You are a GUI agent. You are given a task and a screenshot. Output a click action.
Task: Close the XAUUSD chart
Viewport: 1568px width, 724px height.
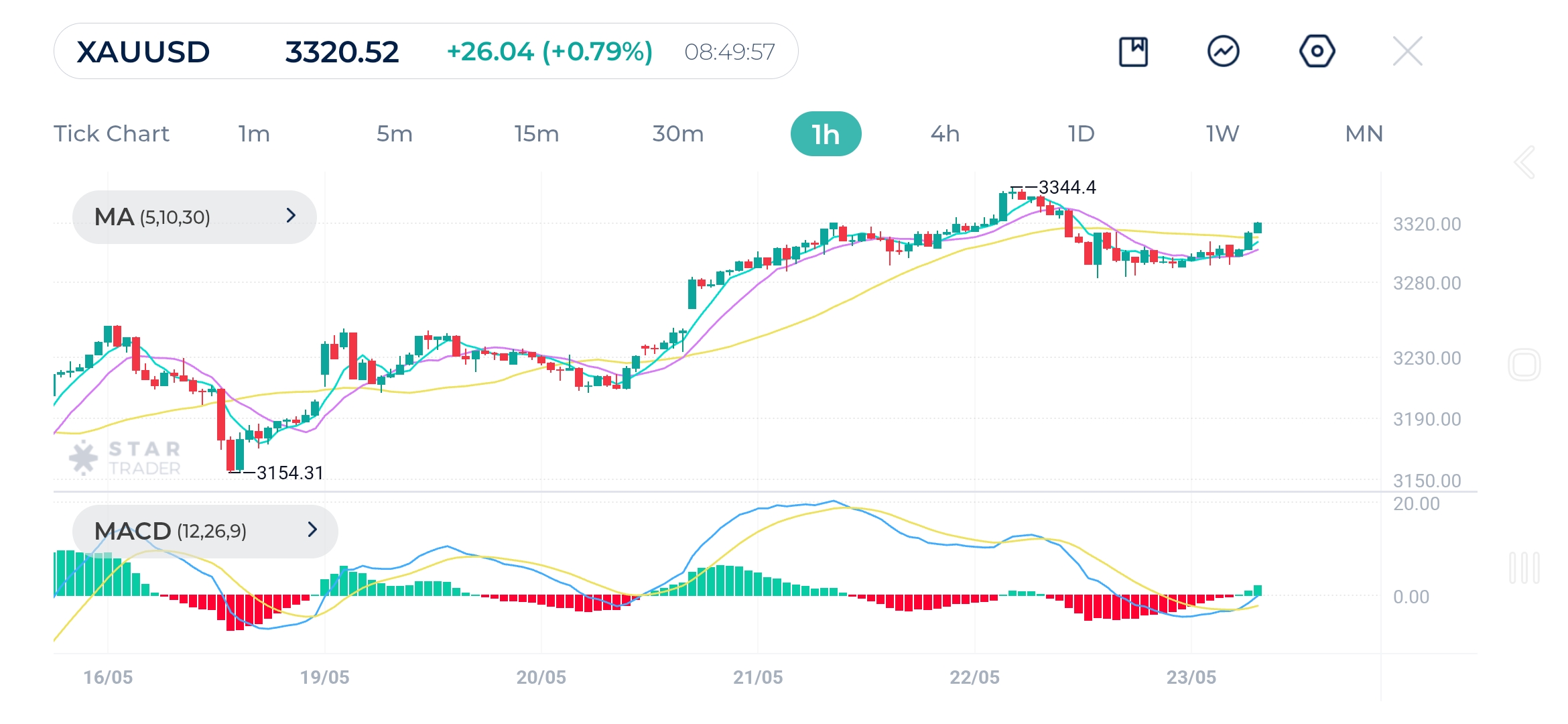1409,50
